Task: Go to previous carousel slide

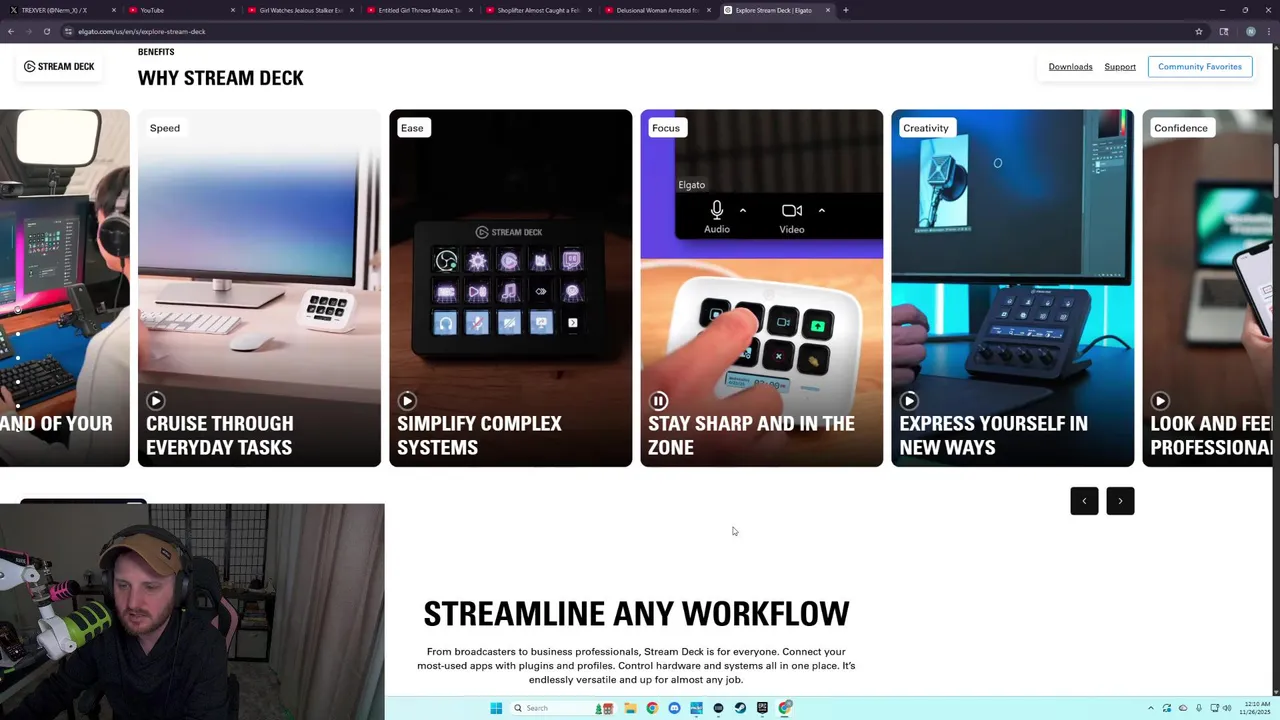Action: [1084, 501]
